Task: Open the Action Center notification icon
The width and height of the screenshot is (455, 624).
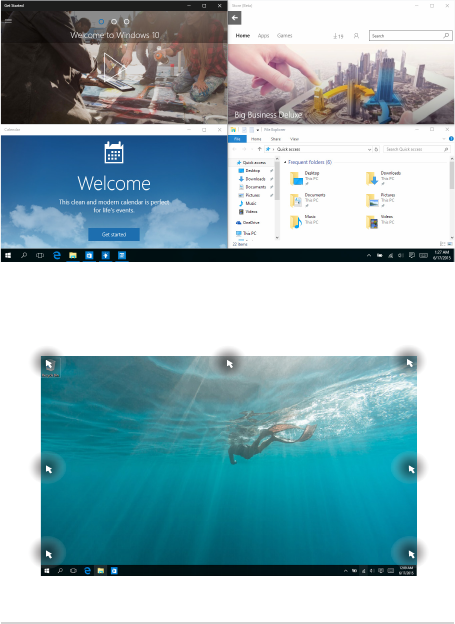Action: click(x=412, y=255)
